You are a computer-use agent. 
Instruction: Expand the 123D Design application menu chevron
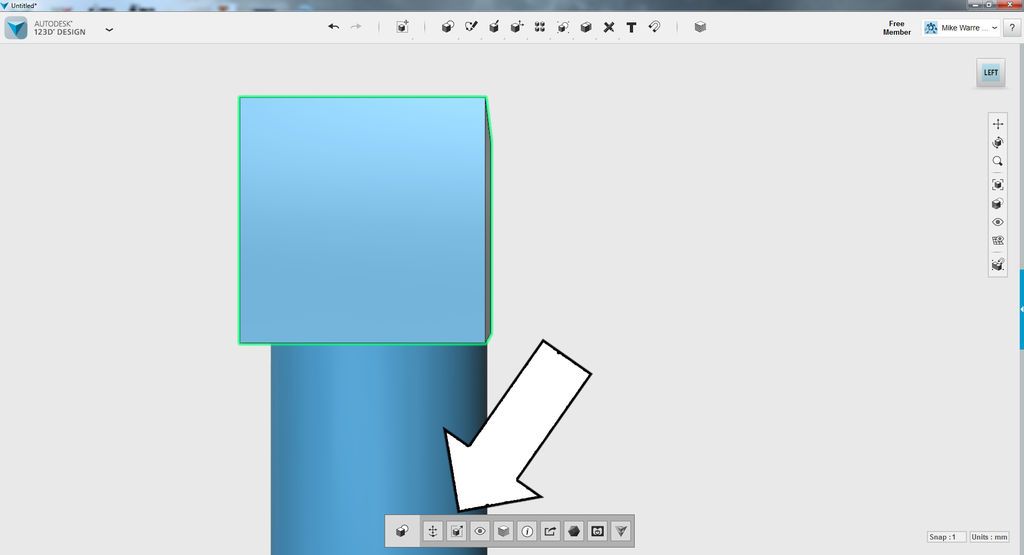pyautogui.click(x=109, y=29)
